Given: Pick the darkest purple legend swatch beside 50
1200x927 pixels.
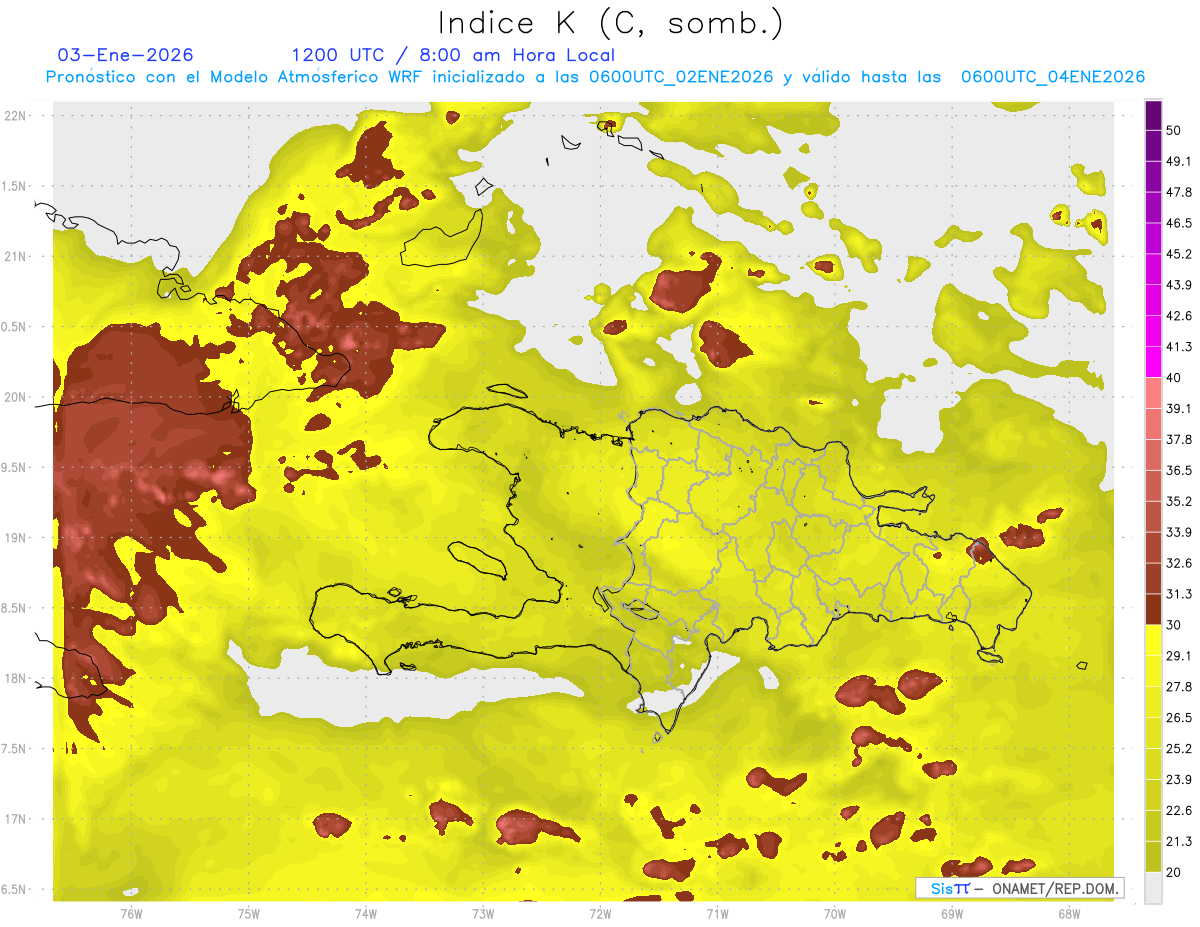Looking at the screenshot, I should (x=1153, y=116).
